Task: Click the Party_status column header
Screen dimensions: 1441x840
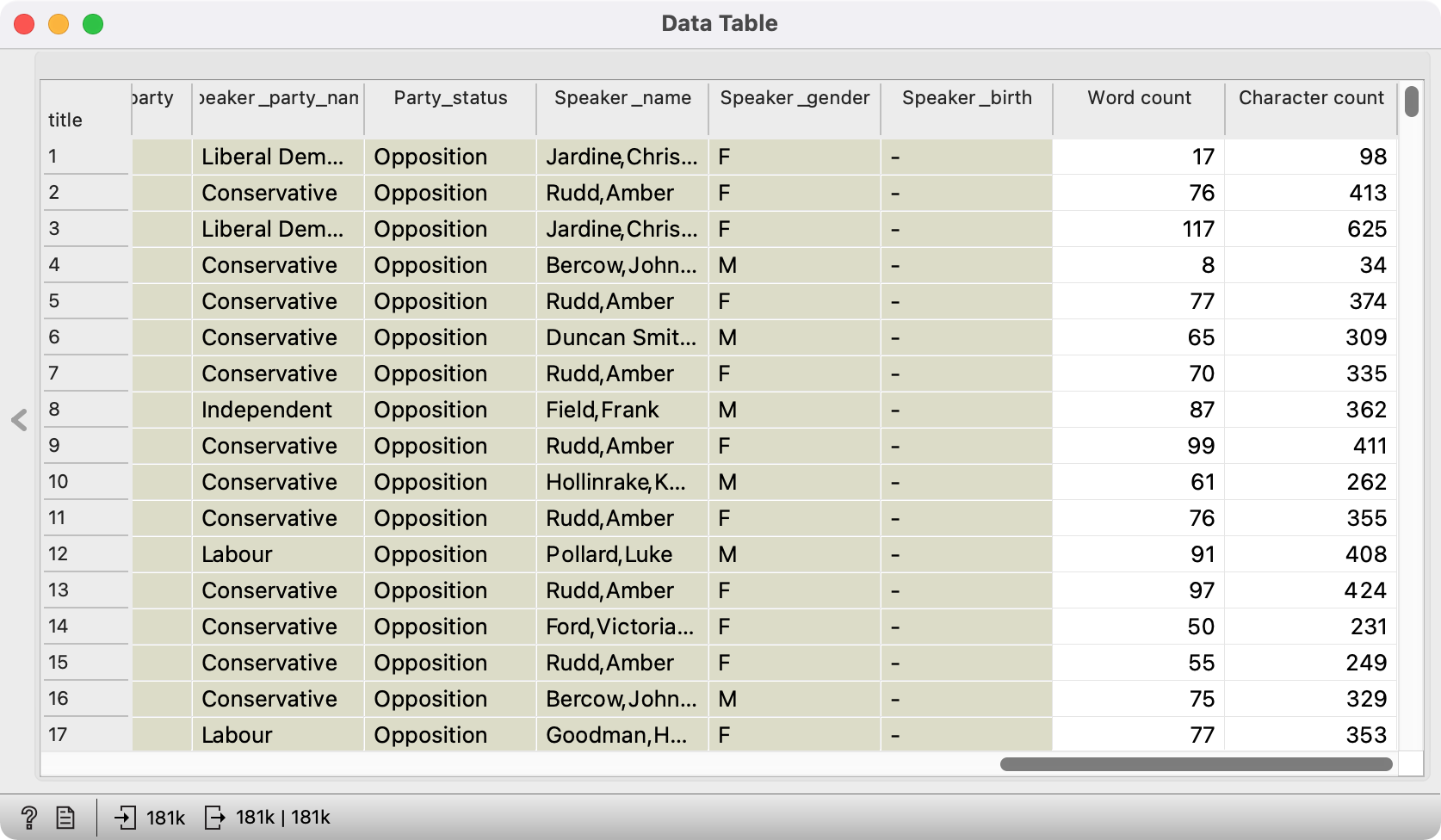Action: point(450,98)
